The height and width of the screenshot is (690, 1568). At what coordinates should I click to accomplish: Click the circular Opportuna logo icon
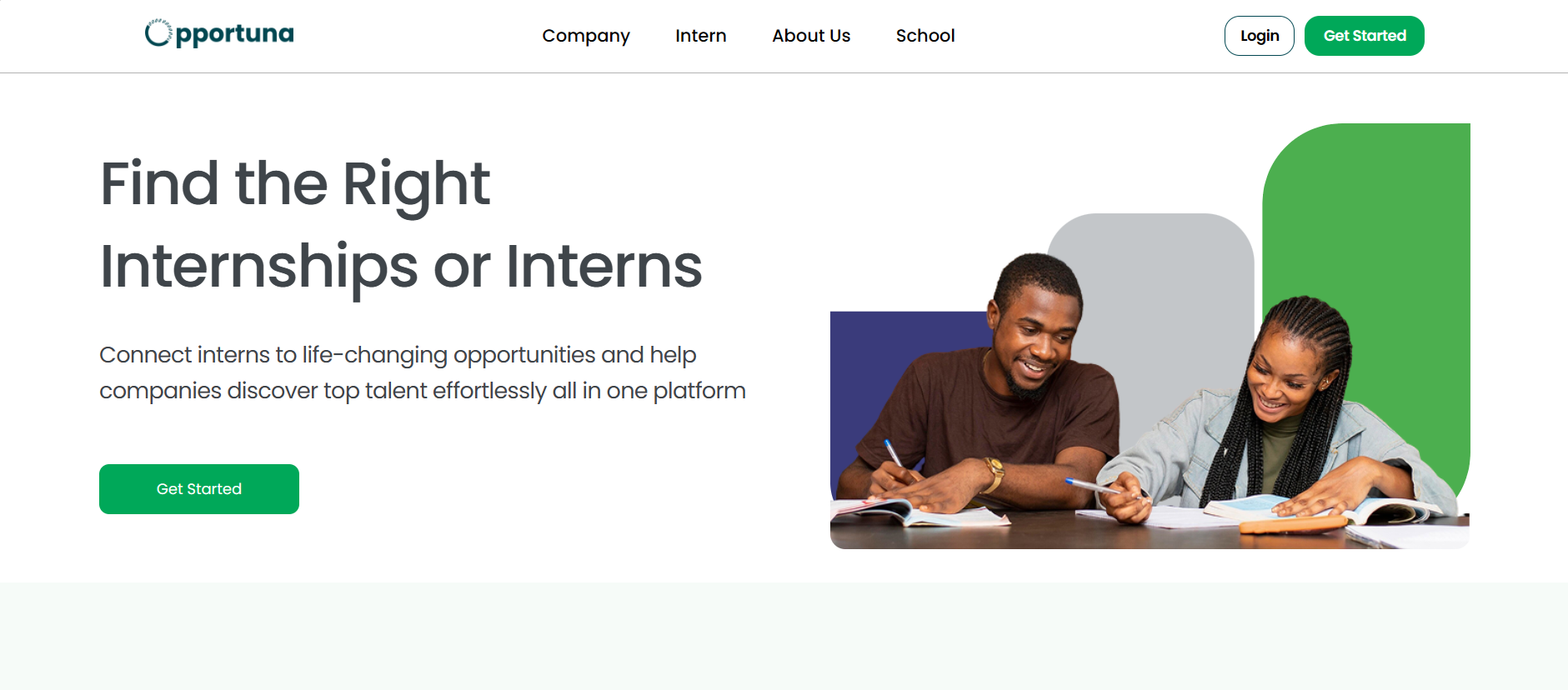[x=158, y=33]
